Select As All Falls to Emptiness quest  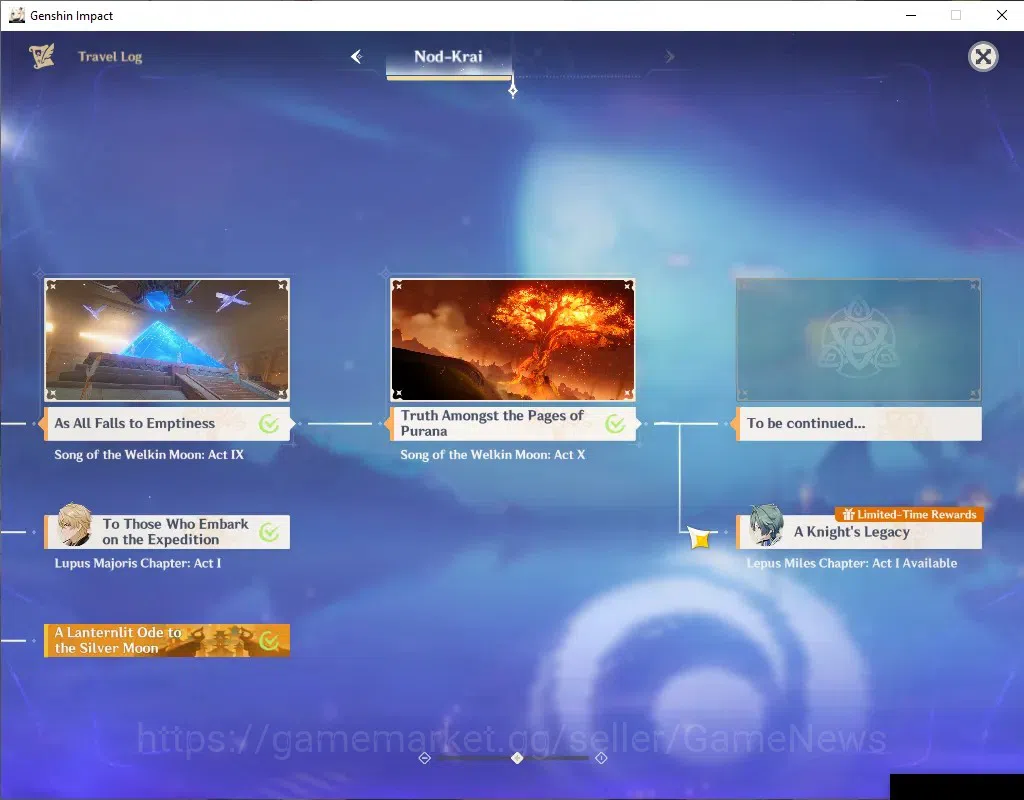pos(167,424)
